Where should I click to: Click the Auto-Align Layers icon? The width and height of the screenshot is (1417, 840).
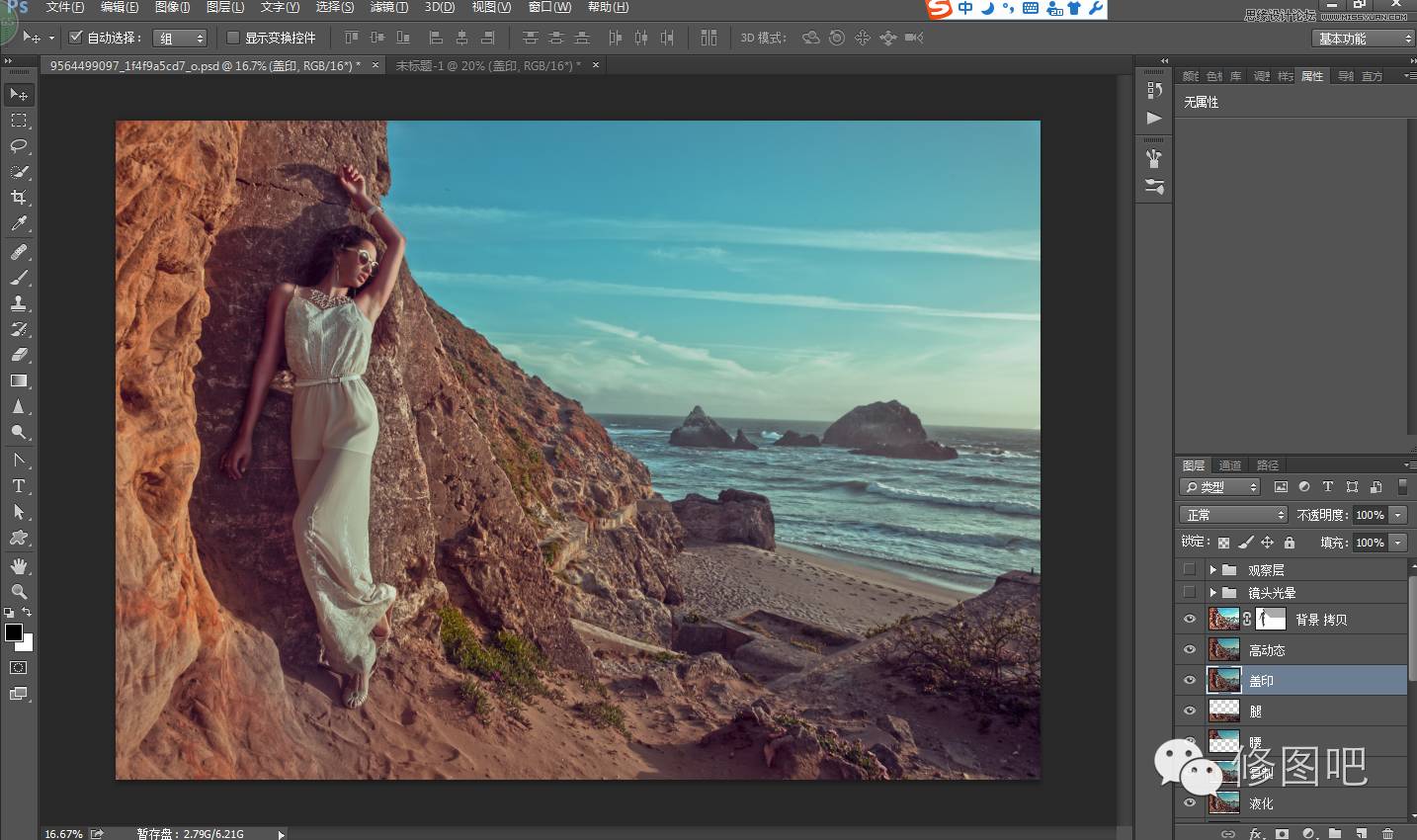click(x=708, y=38)
